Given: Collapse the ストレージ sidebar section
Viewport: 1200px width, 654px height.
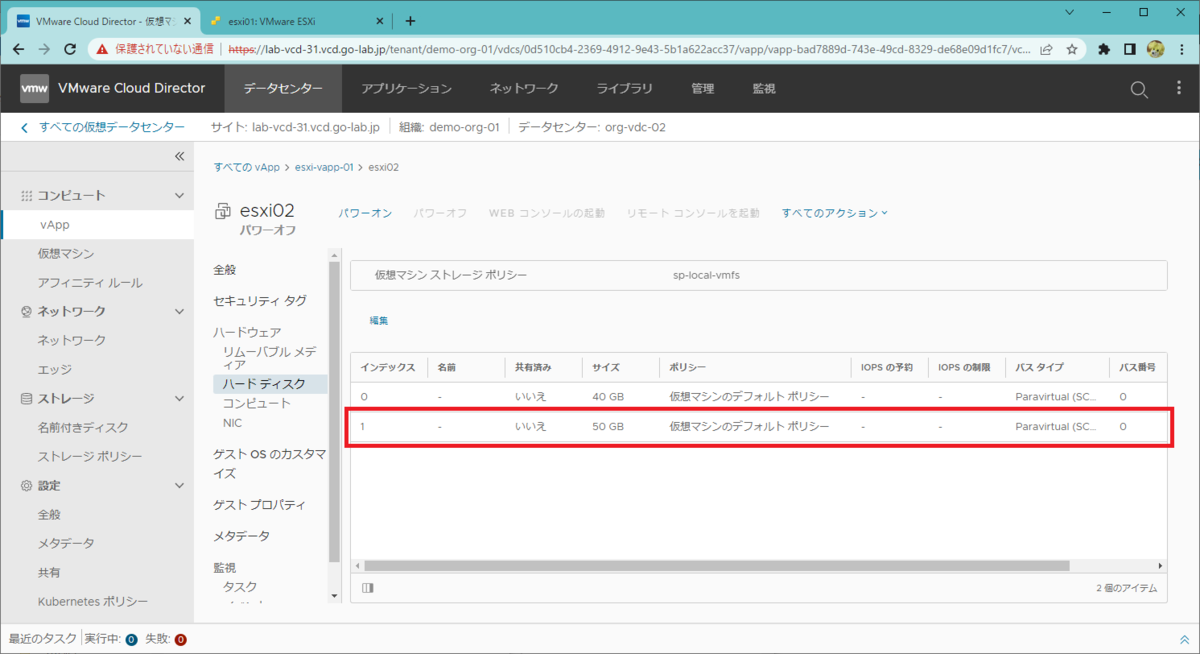Looking at the screenshot, I should coord(179,398).
